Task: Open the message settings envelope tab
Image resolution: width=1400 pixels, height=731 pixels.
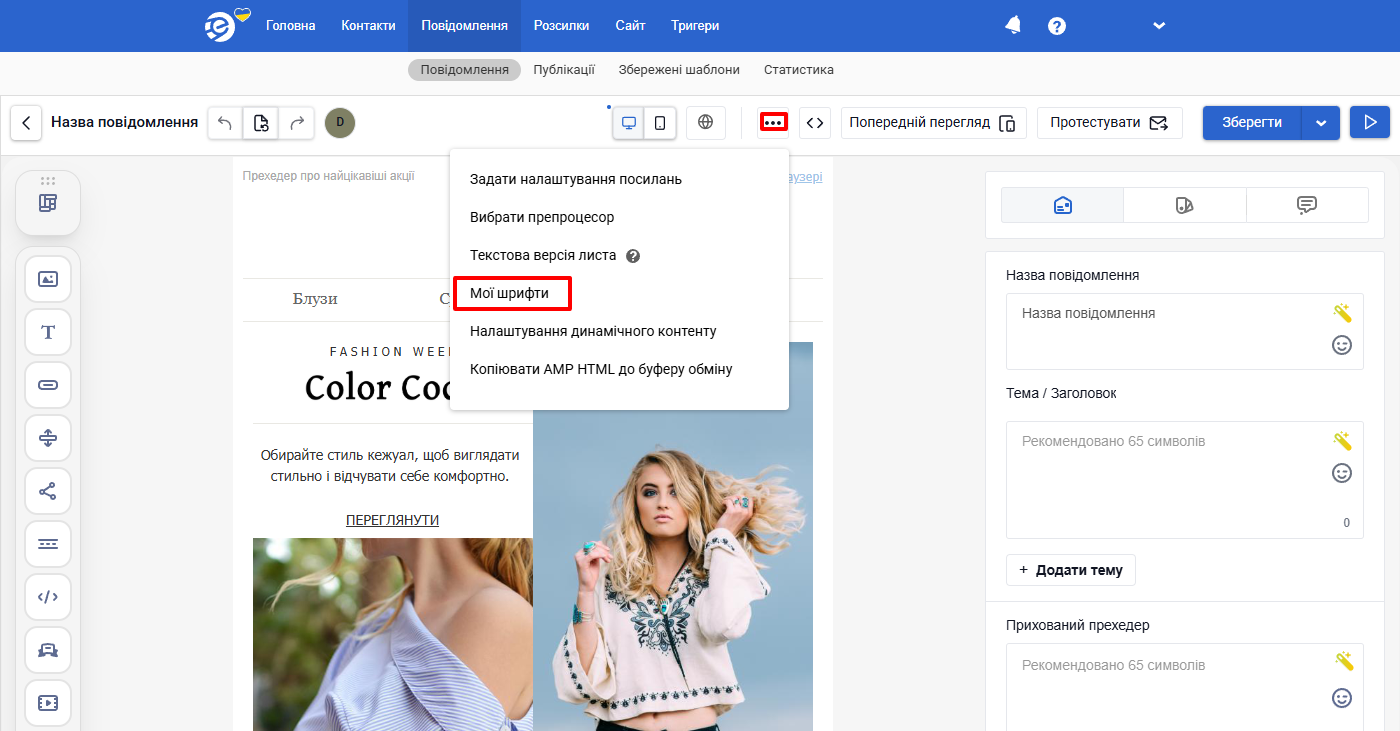Action: tap(1063, 205)
